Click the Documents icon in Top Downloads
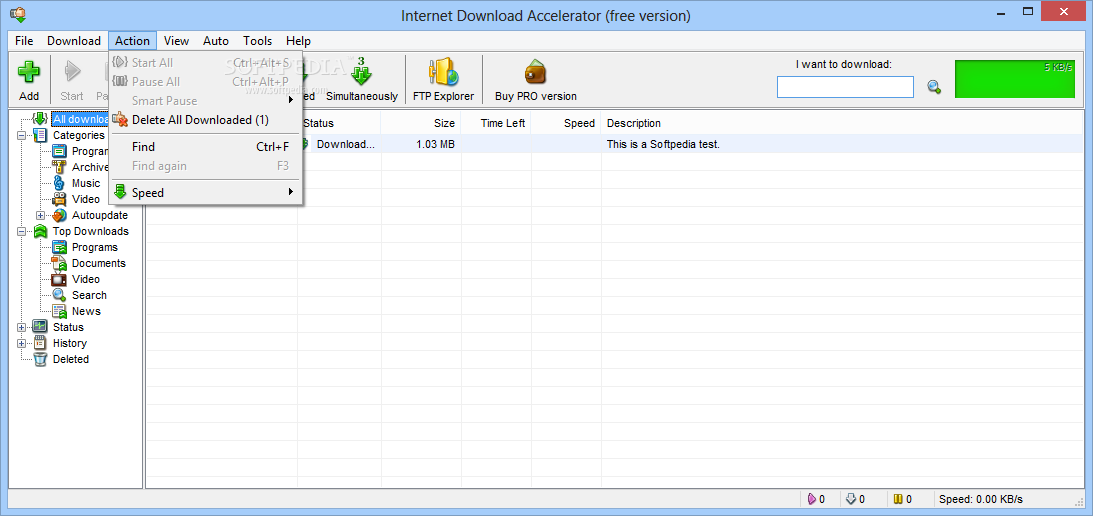1093x516 pixels. pyautogui.click(x=59, y=264)
